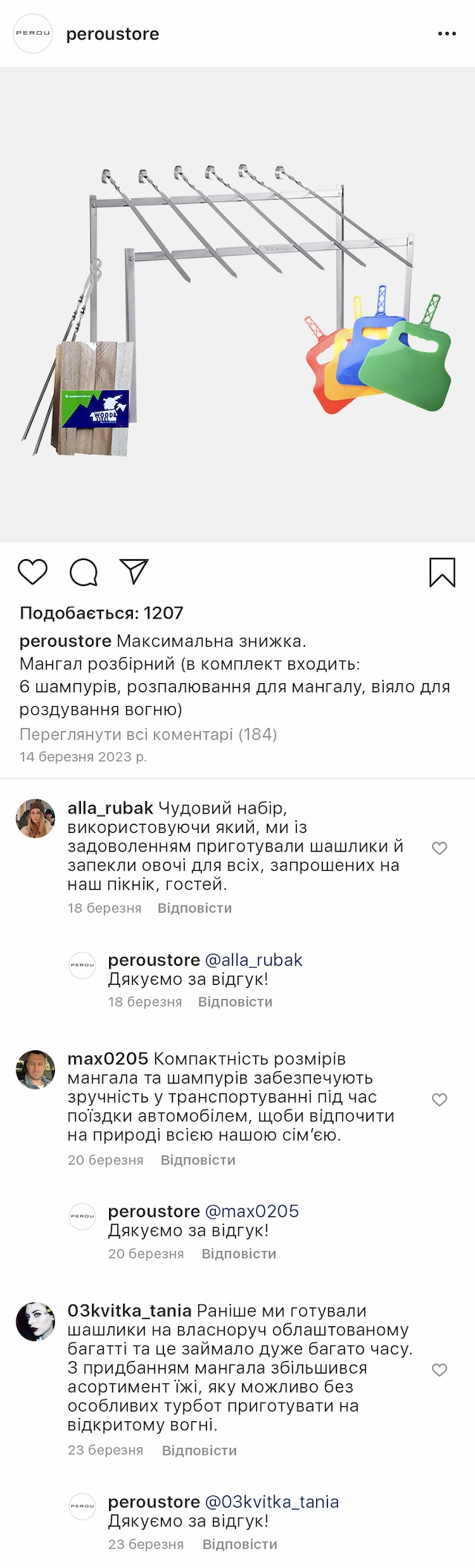475x1568 pixels.
Task: Open 03kvitka_tania's profile picture
Action: pyautogui.click(x=36, y=1321)
